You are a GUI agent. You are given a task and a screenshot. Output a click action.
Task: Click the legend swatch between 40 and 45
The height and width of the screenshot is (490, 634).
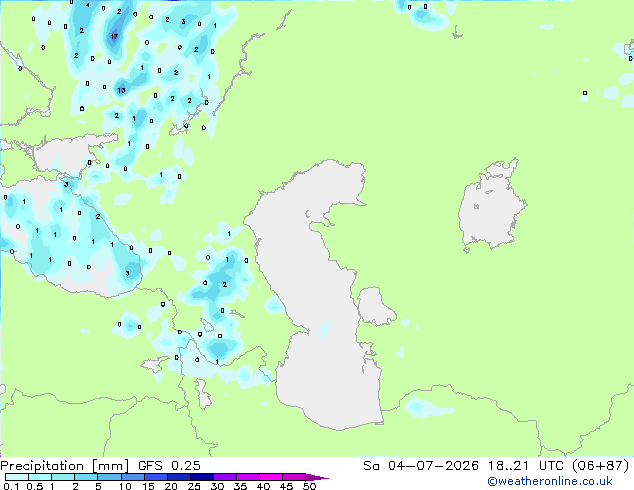(271, 477)
